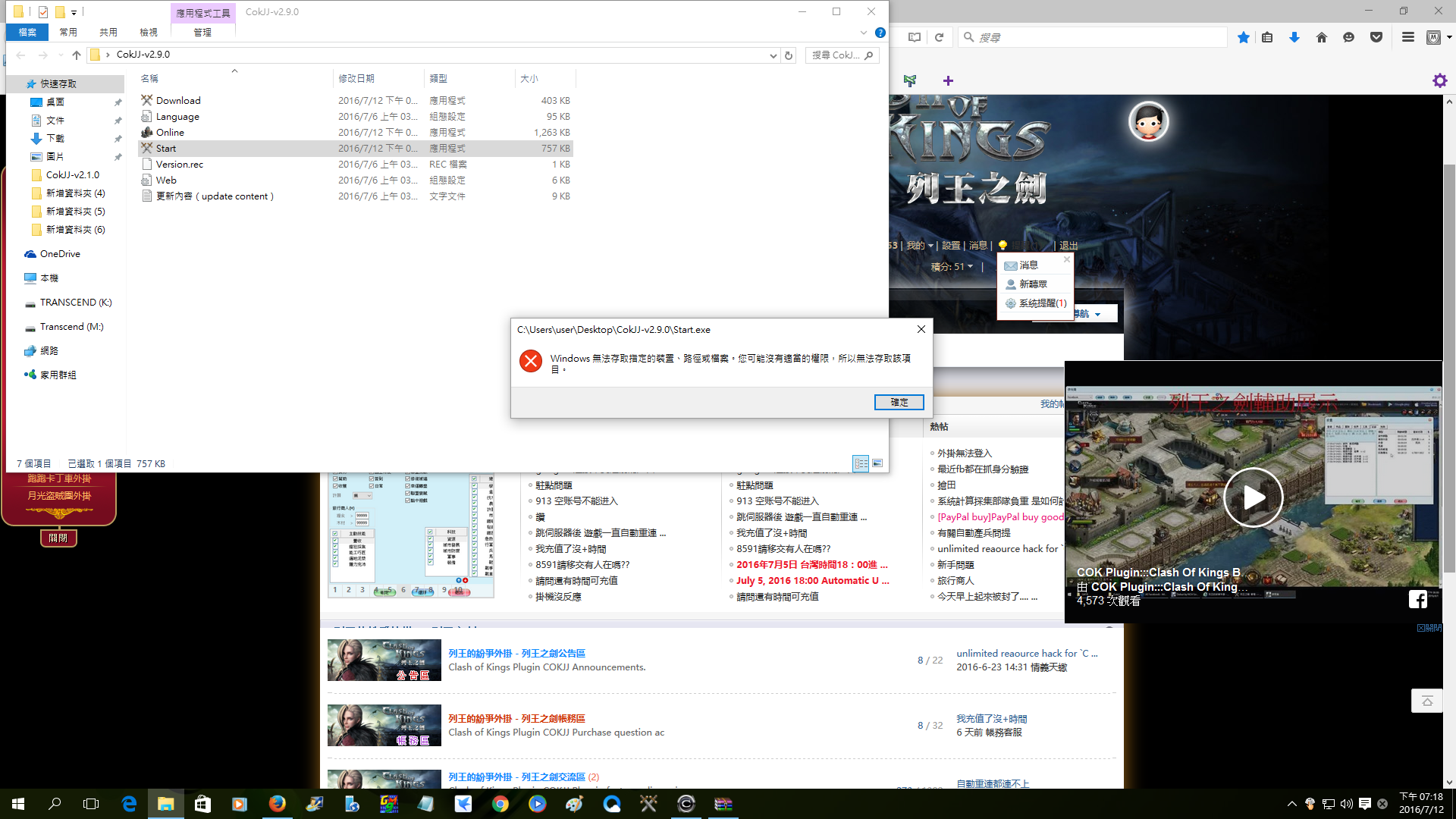The width and height of the screenshot is (1456, 819).
Task: Sort files by 修改日期 column header
Action: [356, 78]
